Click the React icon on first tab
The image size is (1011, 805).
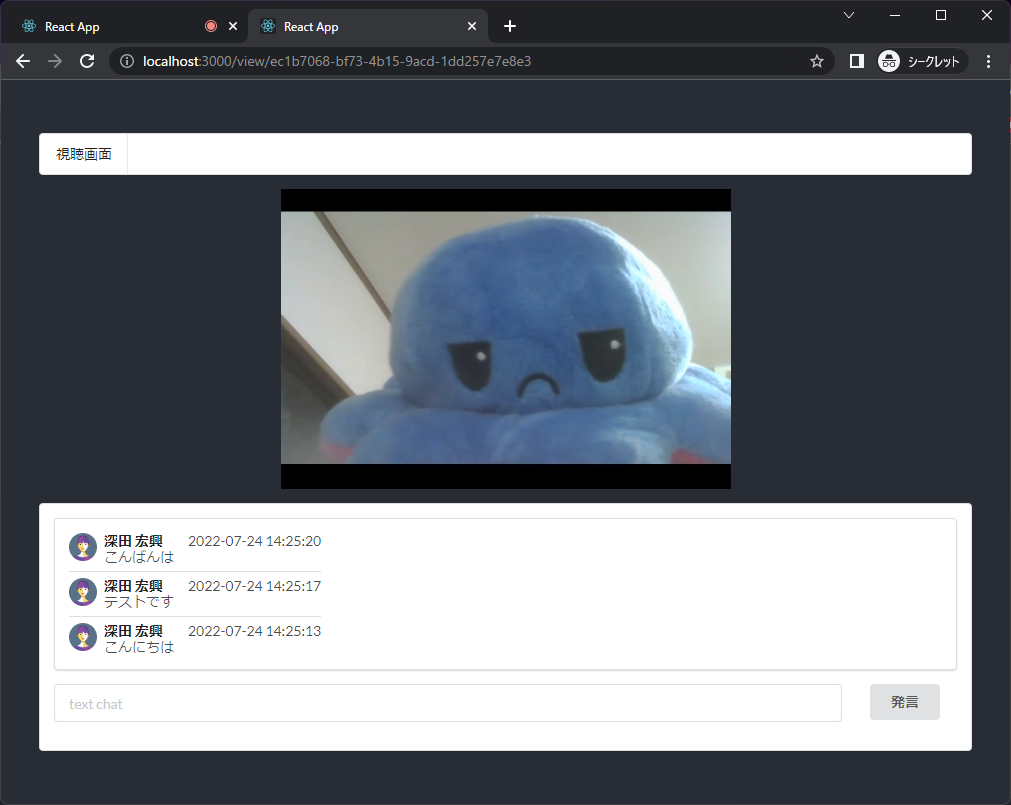[x=29, y=26]
